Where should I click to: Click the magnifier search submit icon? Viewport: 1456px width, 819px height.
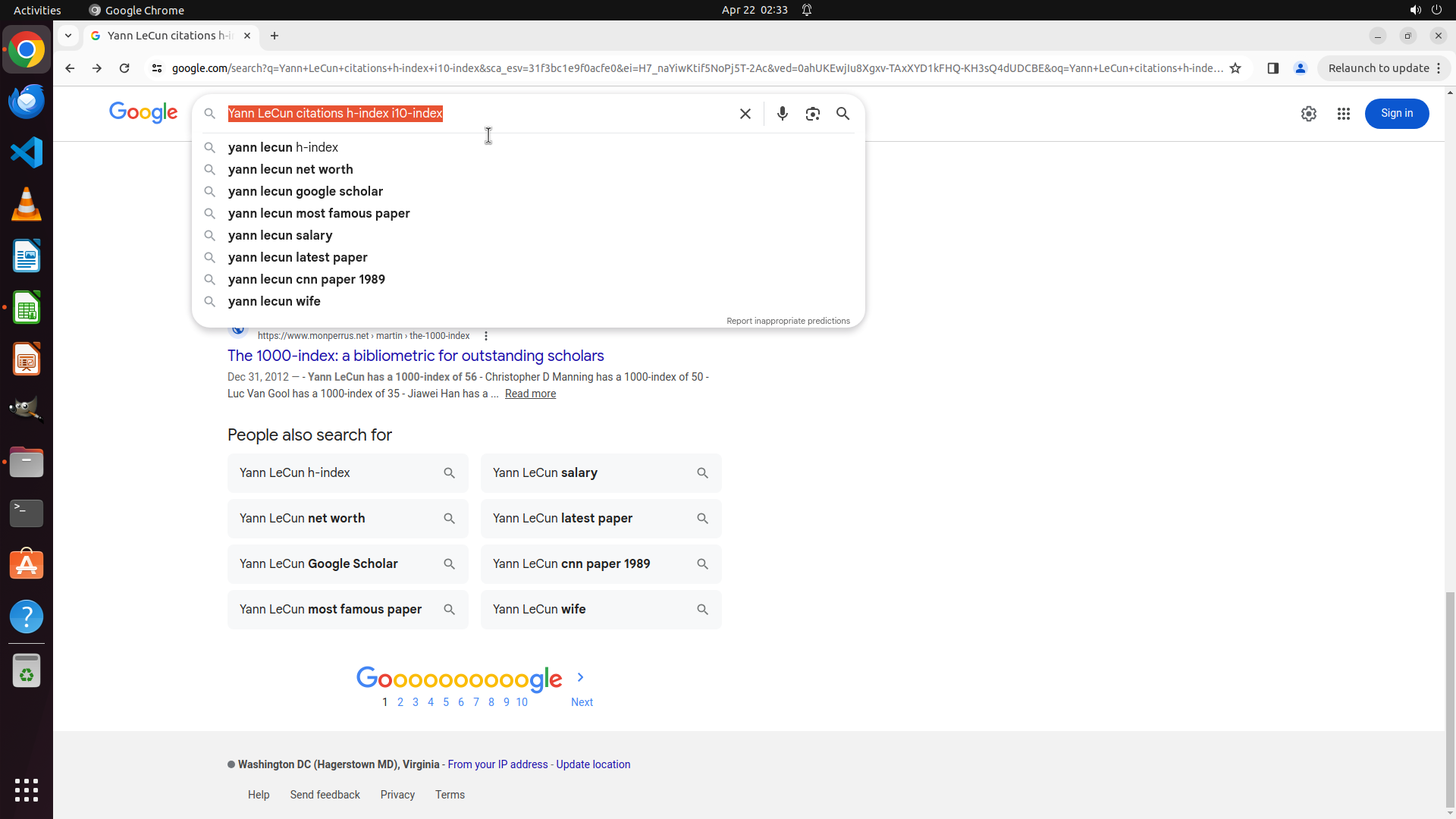[x=843, y=114]
